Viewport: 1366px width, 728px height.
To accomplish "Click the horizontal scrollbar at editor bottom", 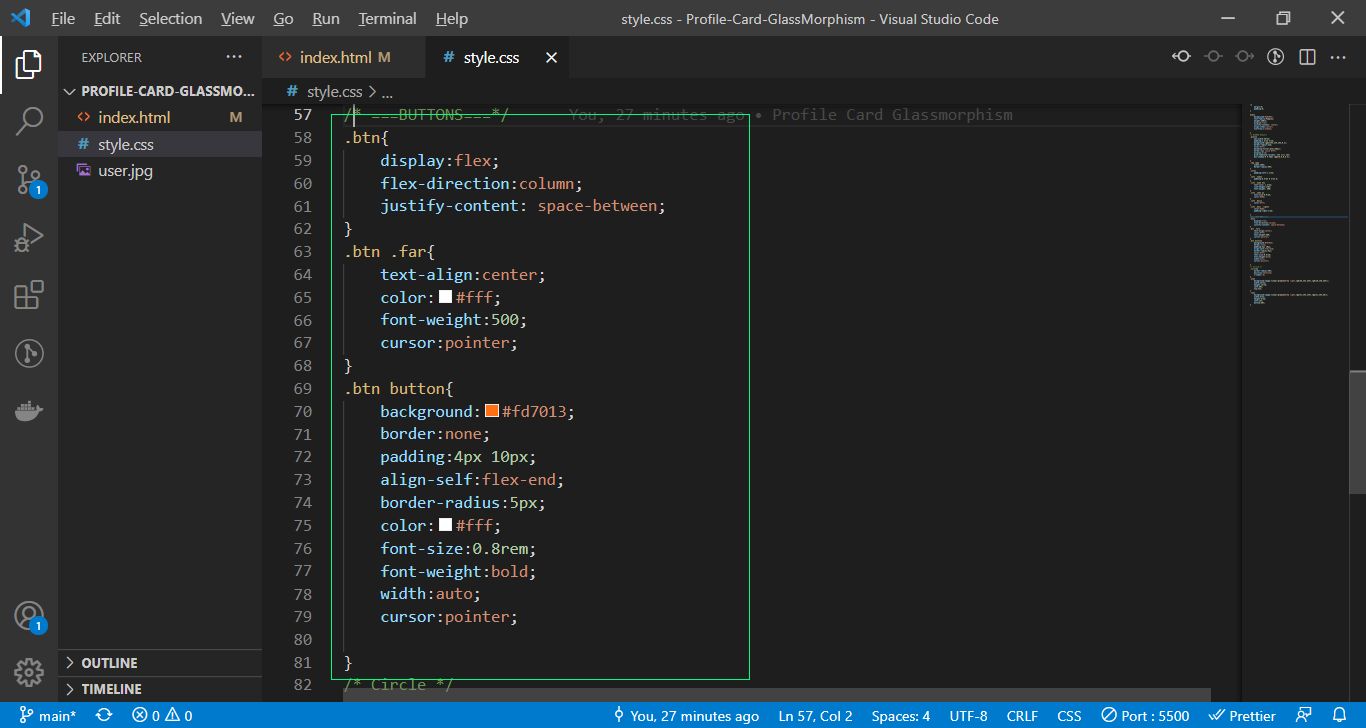I will (x=776, y=694).
